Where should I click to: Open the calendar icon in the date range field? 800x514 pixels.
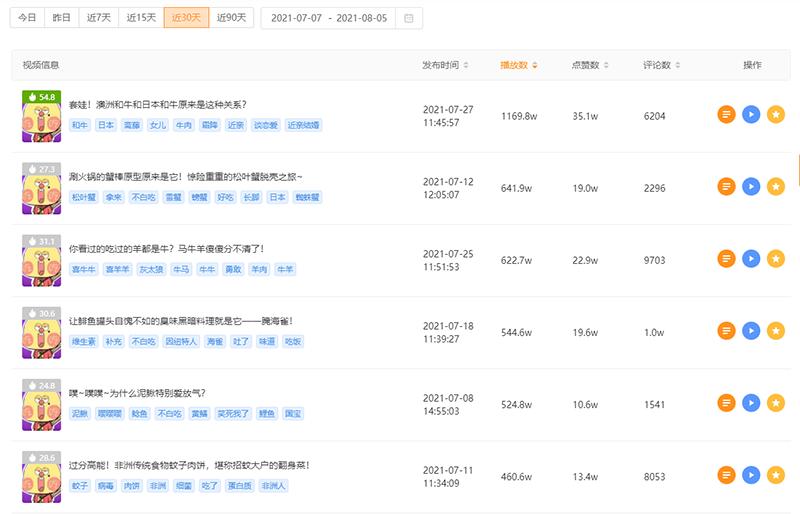click(409, 18)
